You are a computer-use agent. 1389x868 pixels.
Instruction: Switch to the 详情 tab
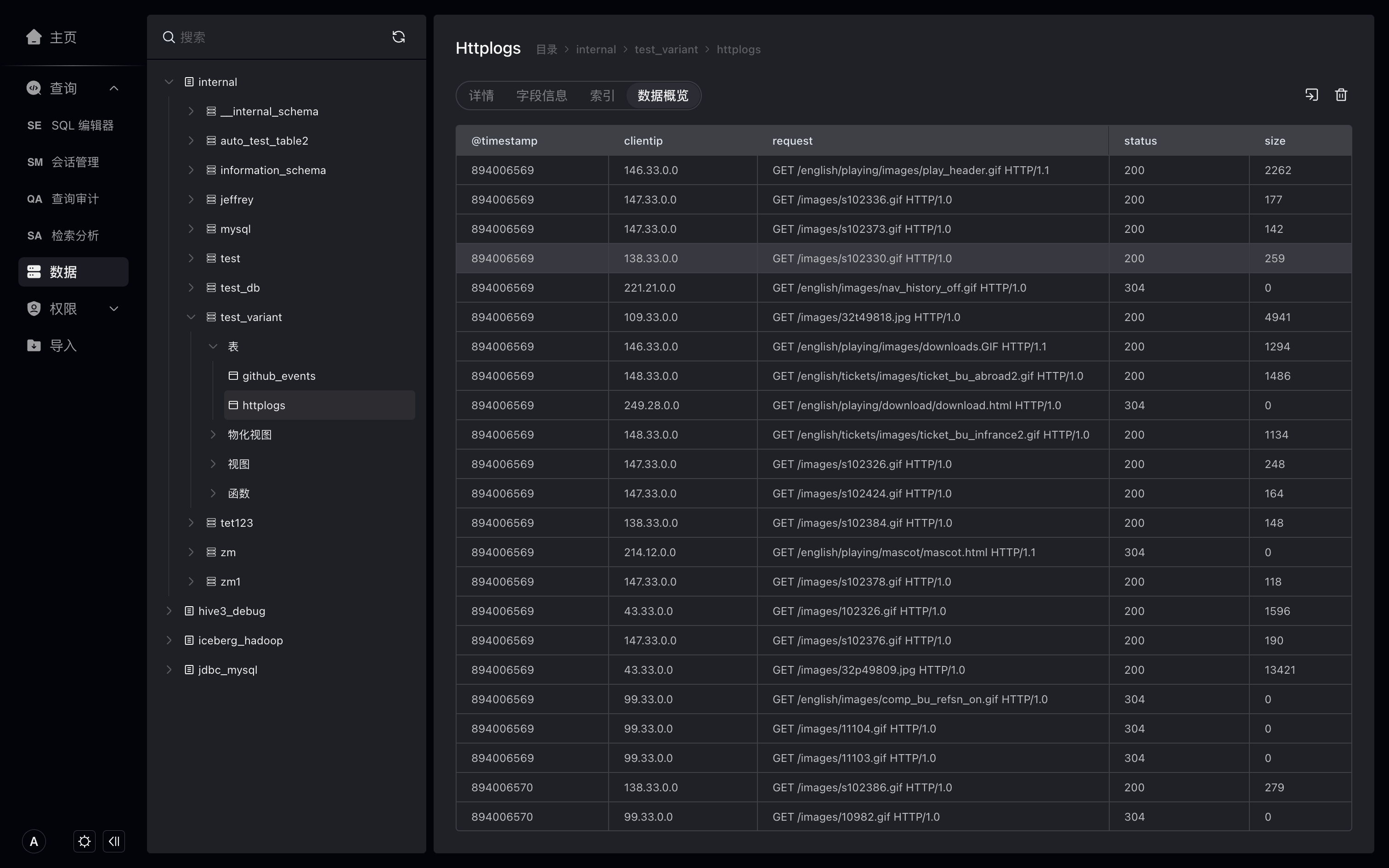[481, 96]
